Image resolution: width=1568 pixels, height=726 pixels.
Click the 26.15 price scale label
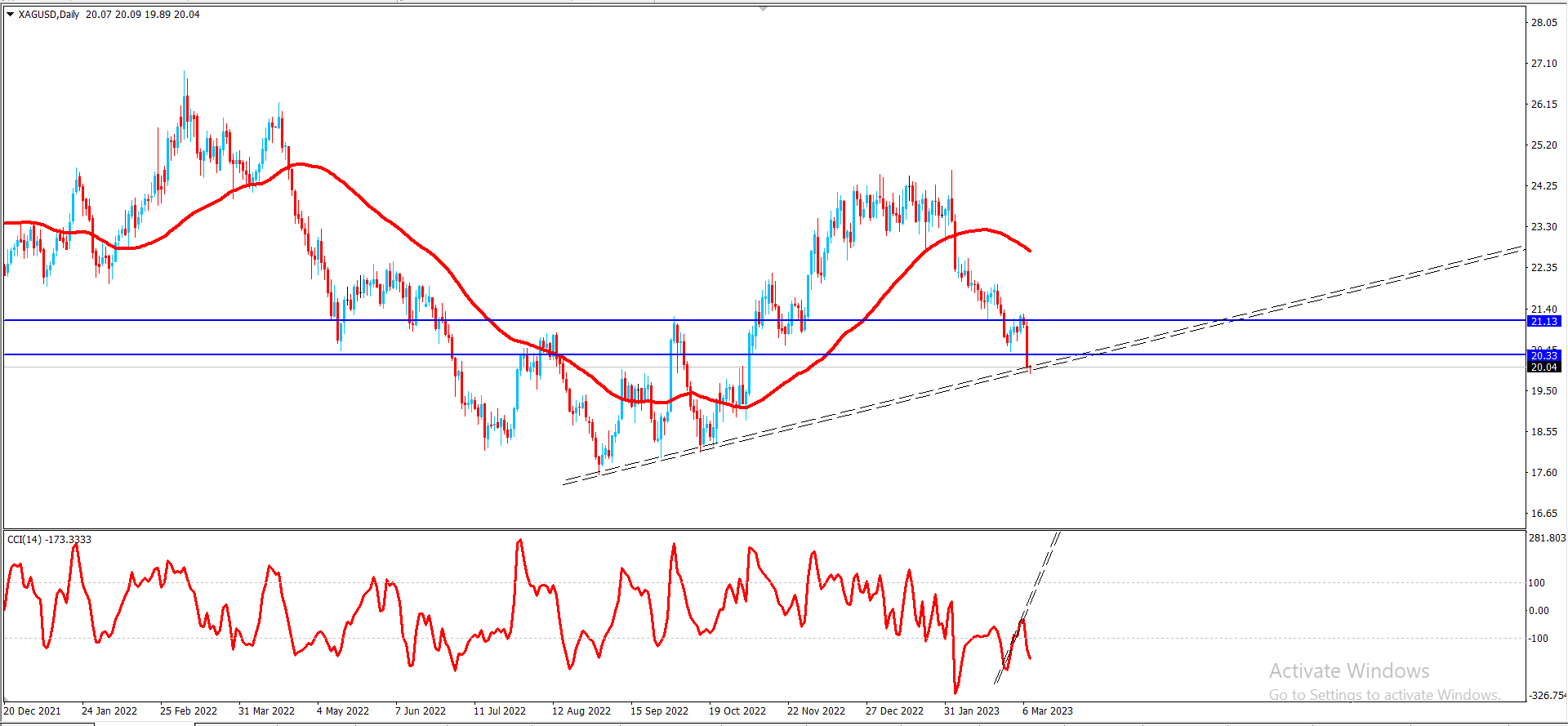1543,105
